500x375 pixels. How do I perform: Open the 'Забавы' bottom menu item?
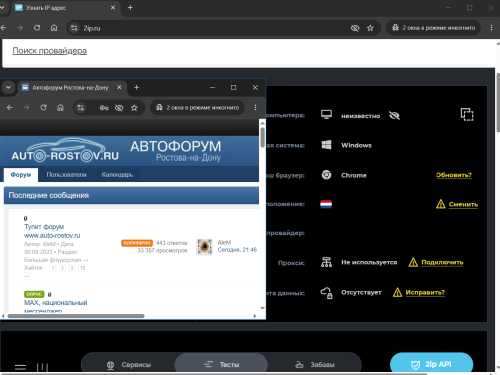click(315, 365)
